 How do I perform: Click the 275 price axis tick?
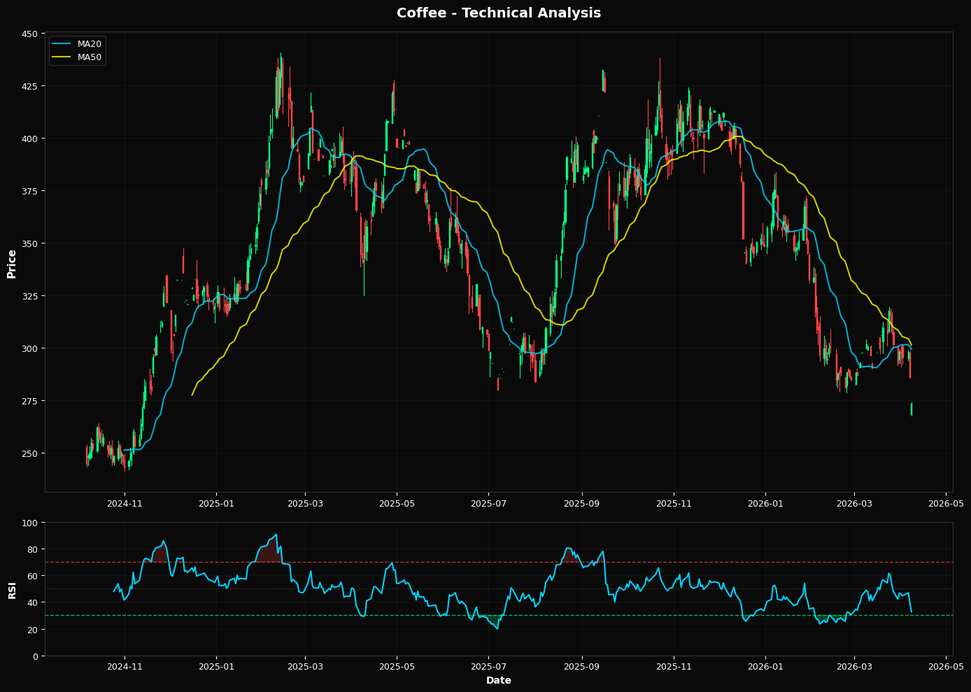tap(30, 401)
